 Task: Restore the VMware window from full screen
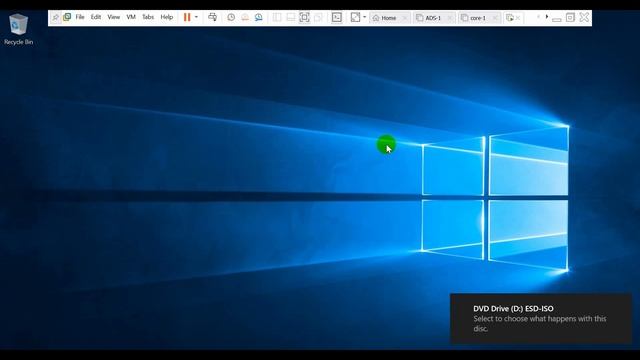(570, 17)
